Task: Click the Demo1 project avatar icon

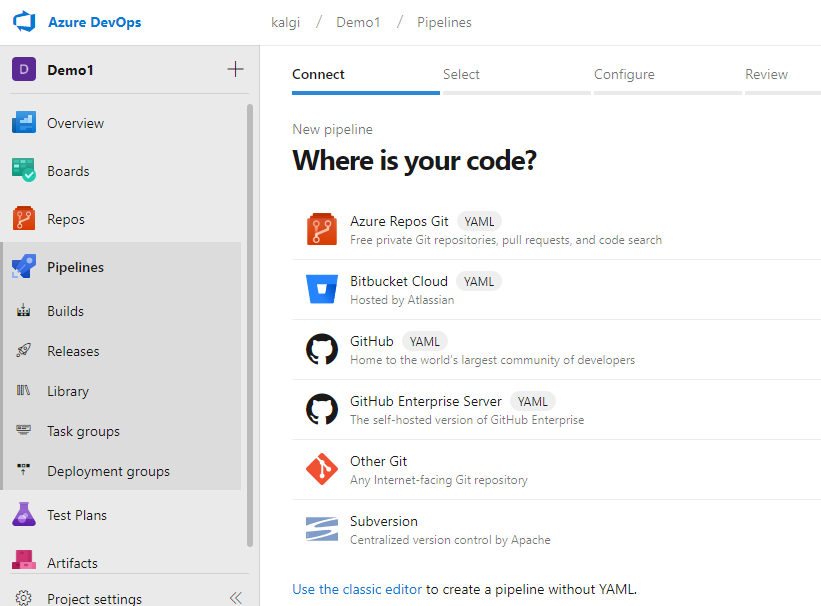Action: pyautogui.click(x=24, y=69)
